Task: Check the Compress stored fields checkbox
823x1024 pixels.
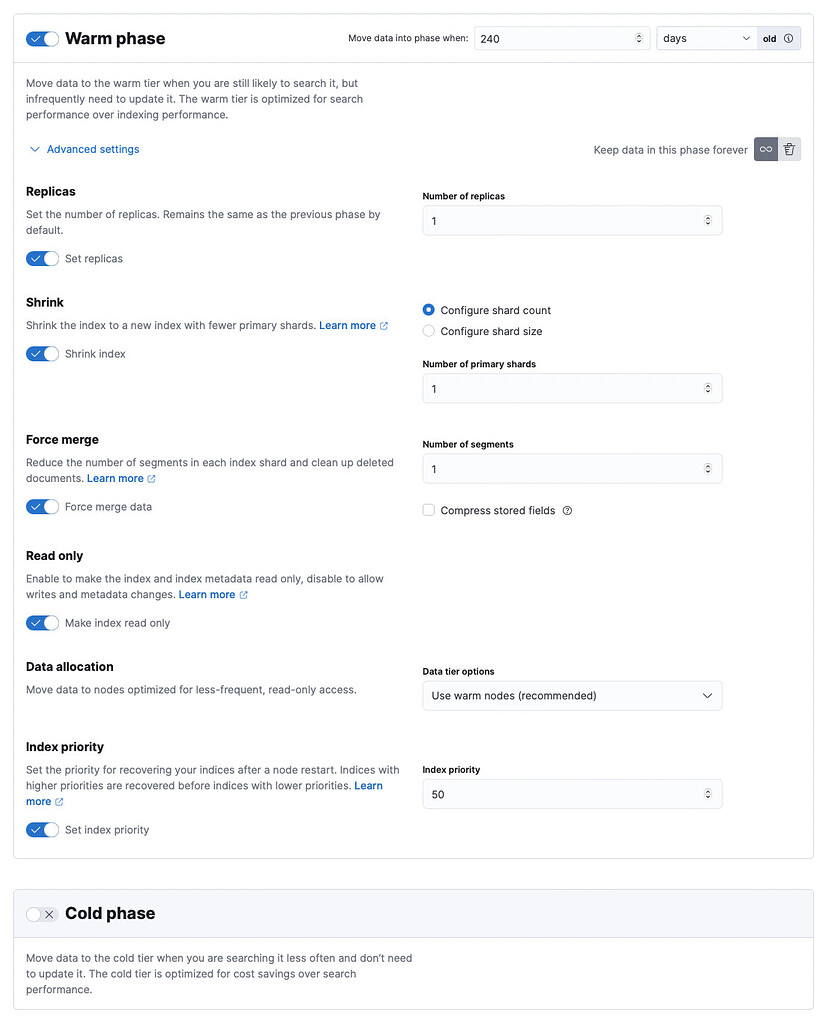Action: click(428, 510)
